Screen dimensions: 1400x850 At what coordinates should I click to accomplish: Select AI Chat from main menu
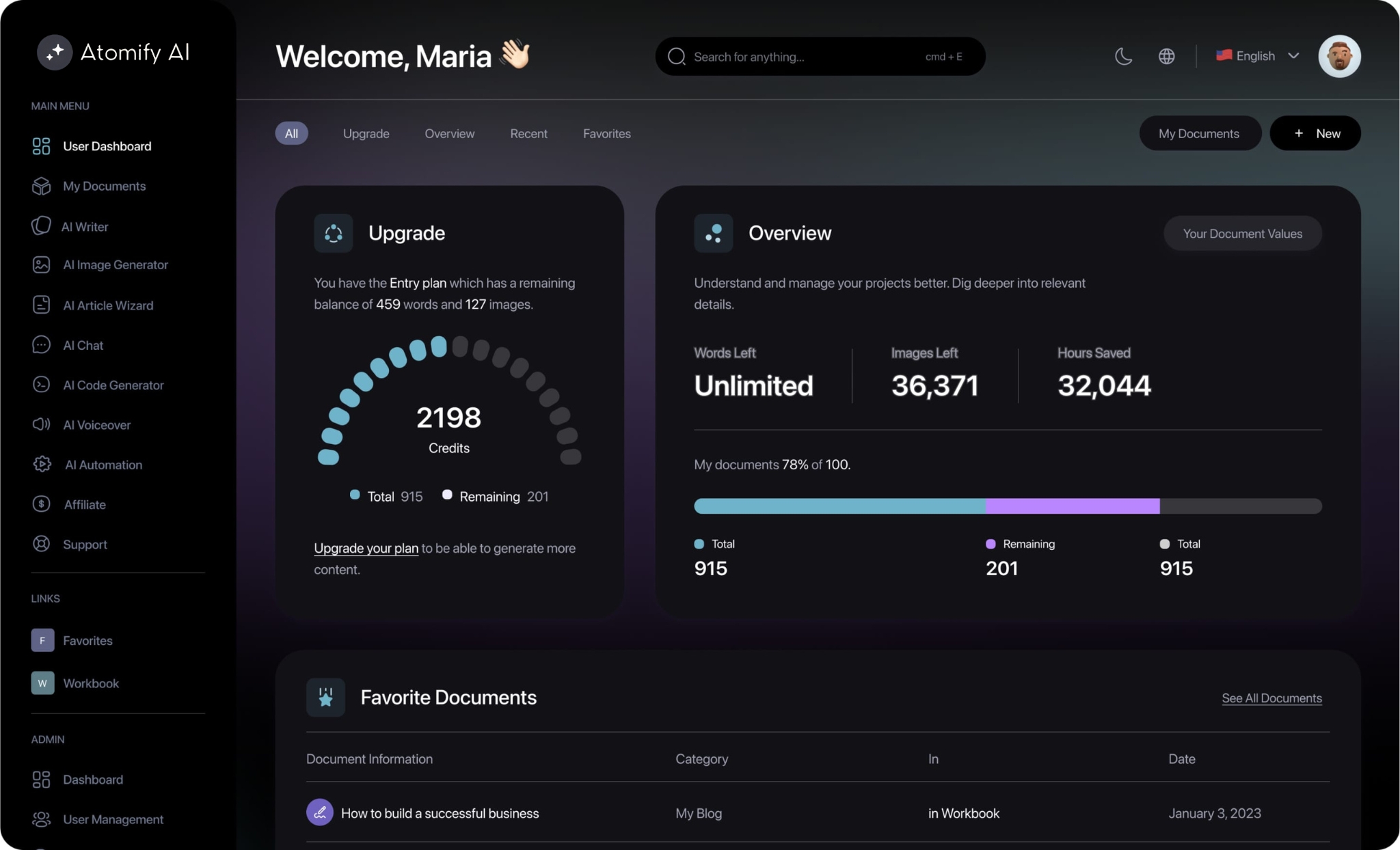(x=83, y=345)
